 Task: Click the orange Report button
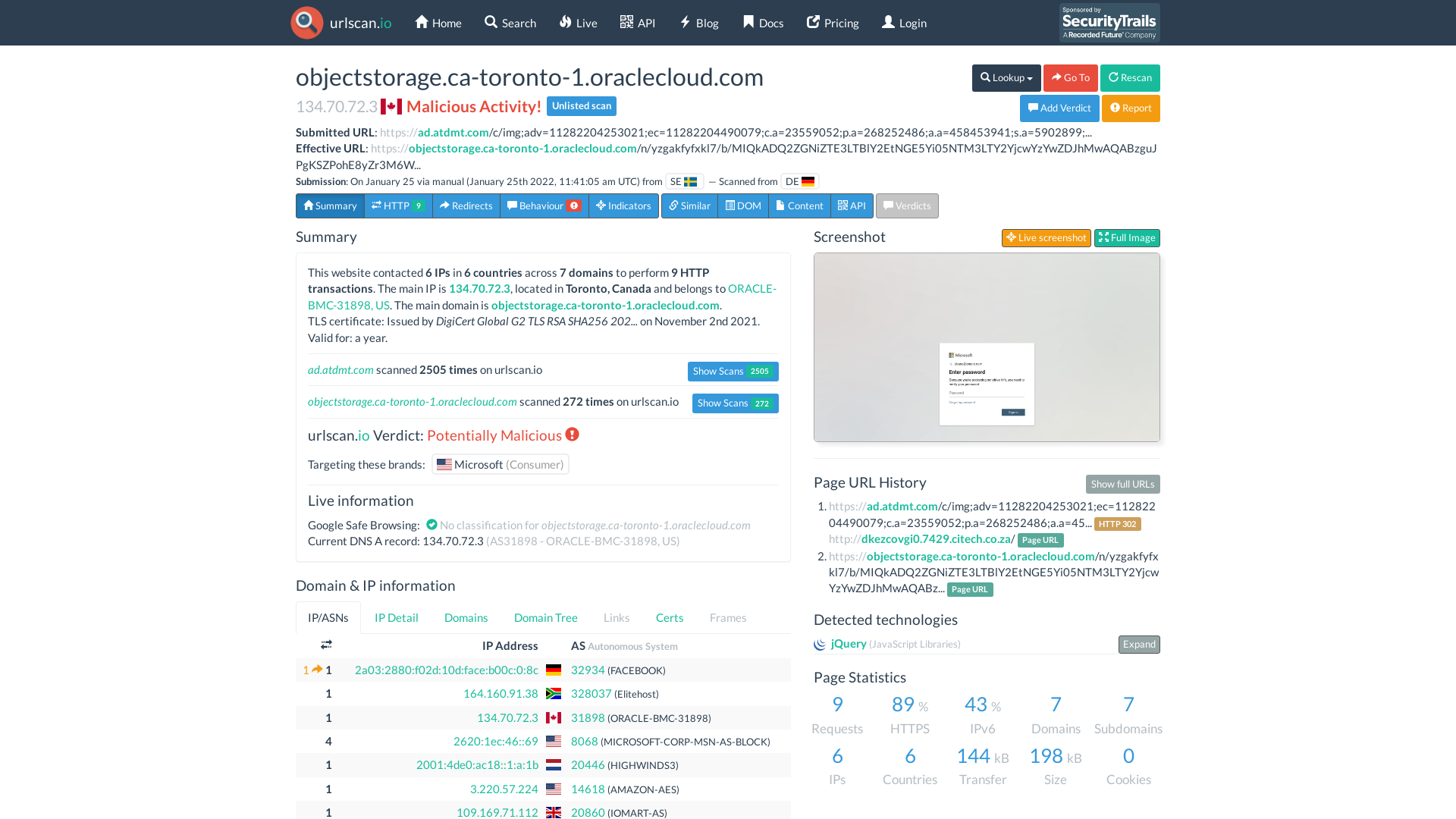coord(1131,108)
